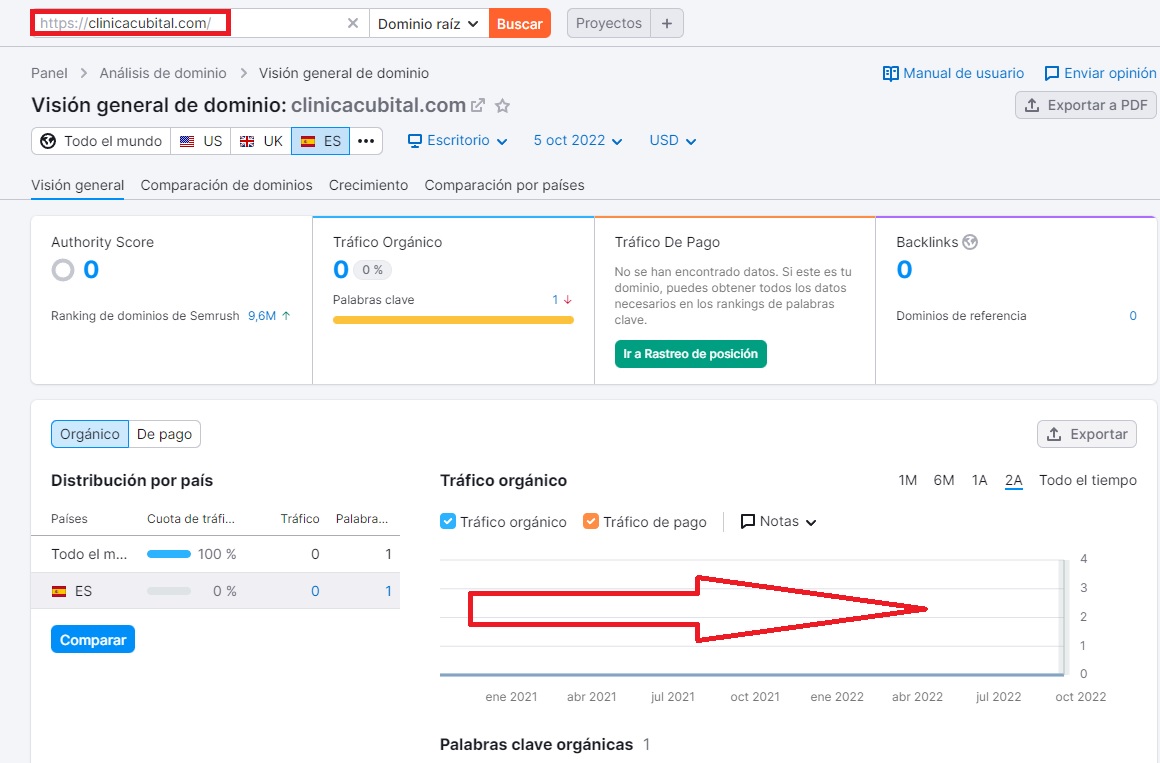Switch to the De pago toggle
The width and height of the screenshot is (1160, 763).
(165, 434)
